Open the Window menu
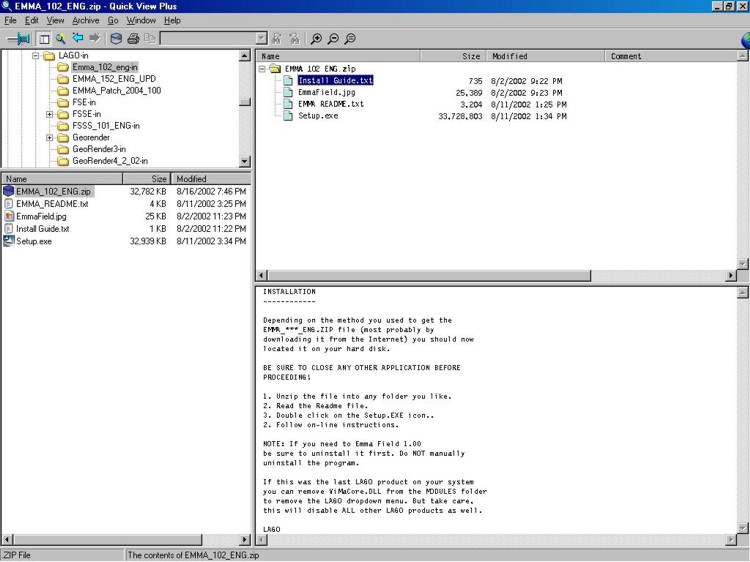Image resolution: width=750 pixels, height=562 pixels. [x=141, y=21]
